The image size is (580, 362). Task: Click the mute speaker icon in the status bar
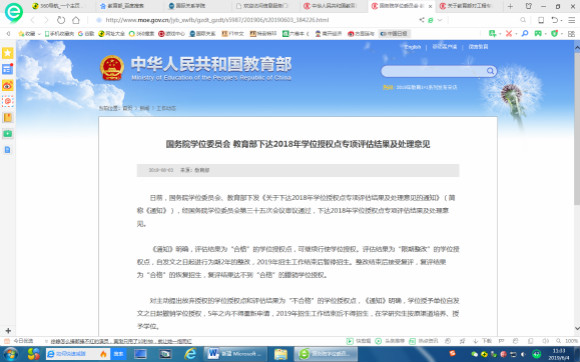545,341
